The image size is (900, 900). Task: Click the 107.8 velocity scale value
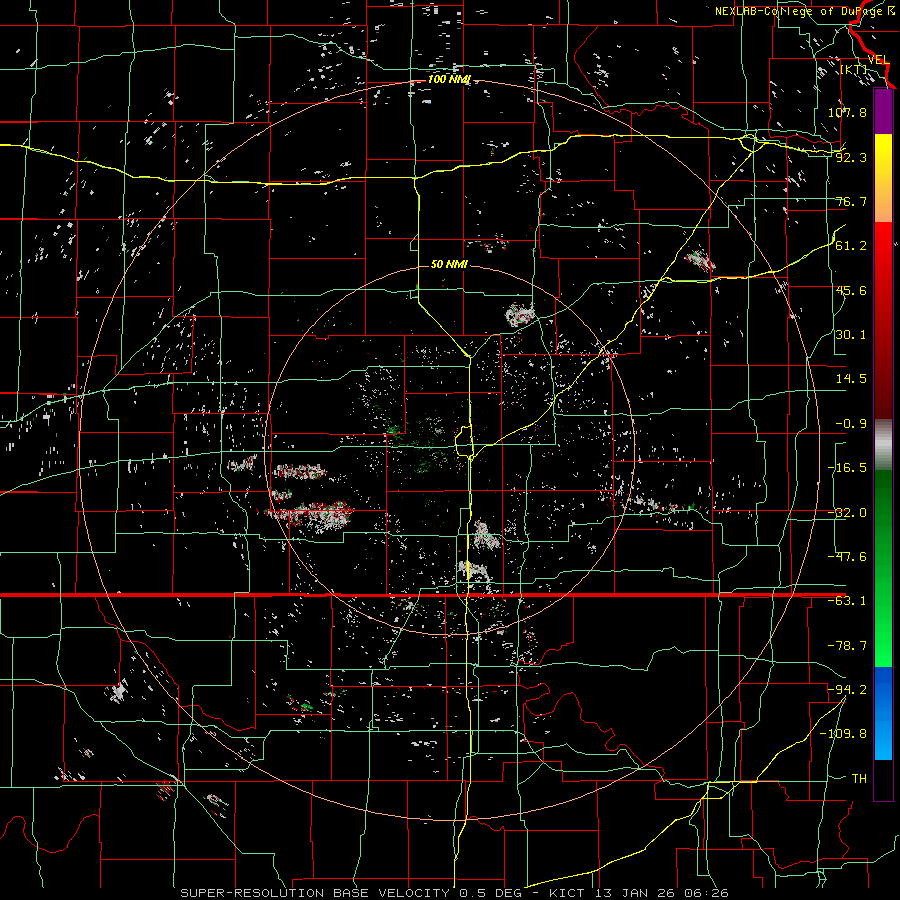[x=847, y=112]
